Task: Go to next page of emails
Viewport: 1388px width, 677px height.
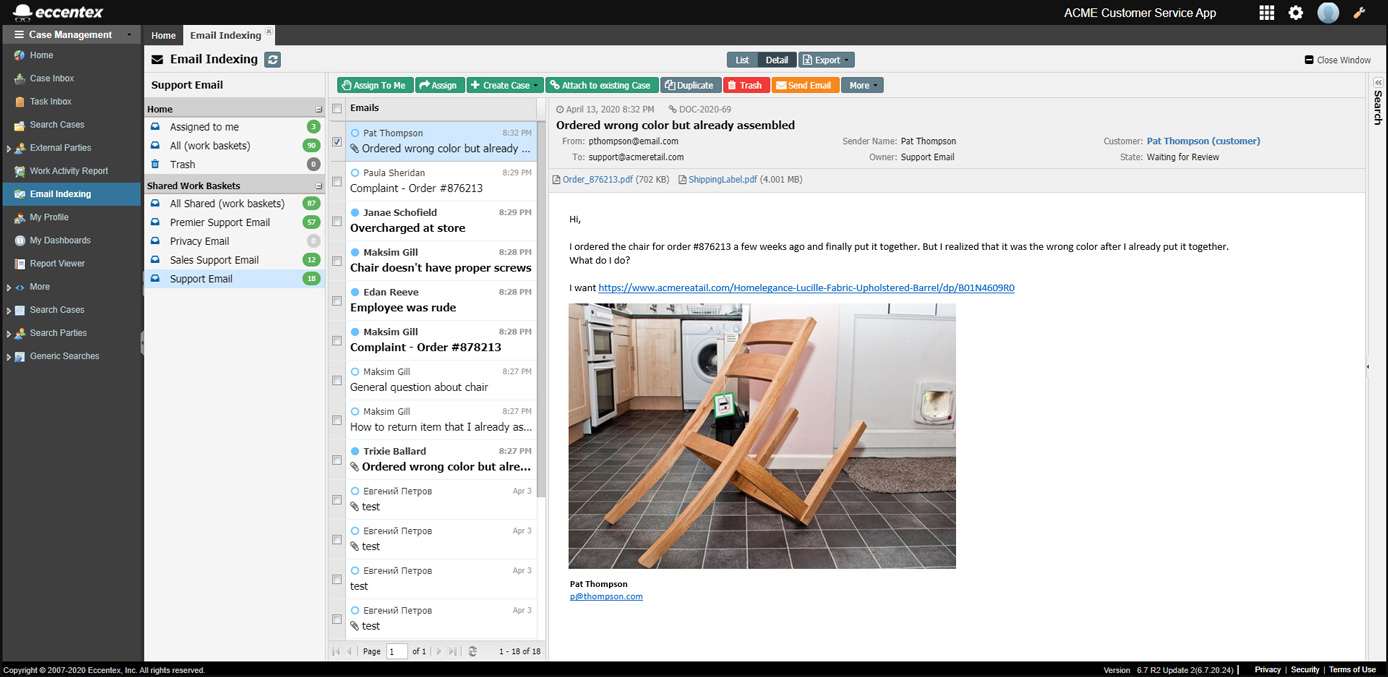Action: tap(439, 651)
